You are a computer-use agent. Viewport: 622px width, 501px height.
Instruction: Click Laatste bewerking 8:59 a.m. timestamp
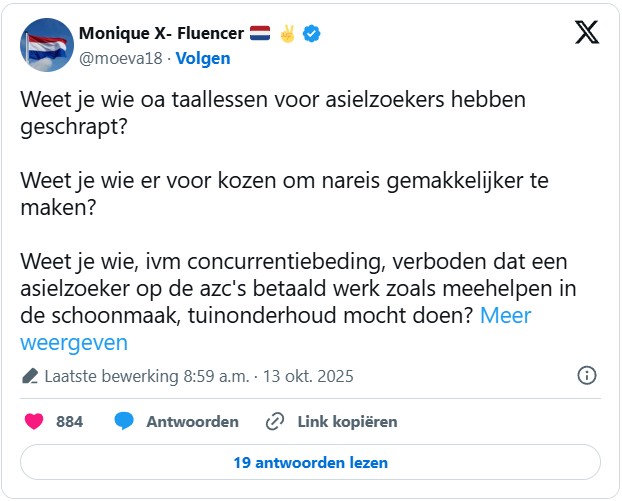149,377
